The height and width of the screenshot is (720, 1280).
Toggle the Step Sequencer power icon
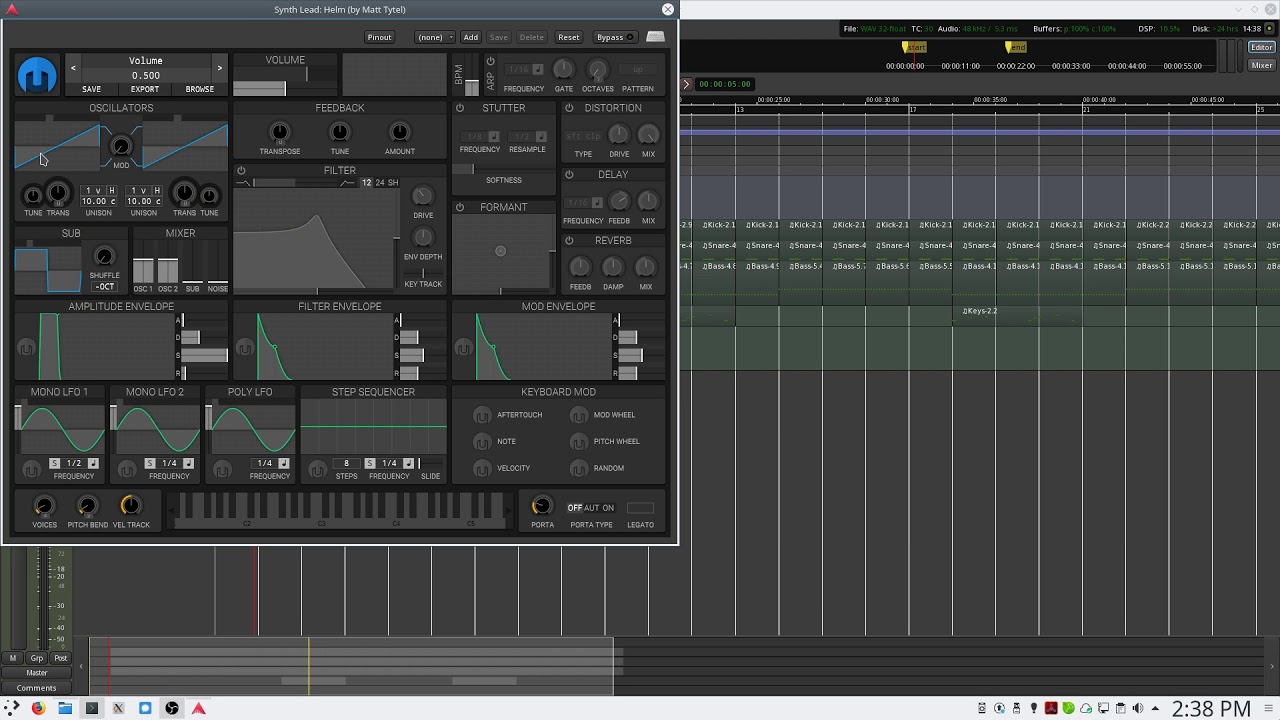click(318, 468)
